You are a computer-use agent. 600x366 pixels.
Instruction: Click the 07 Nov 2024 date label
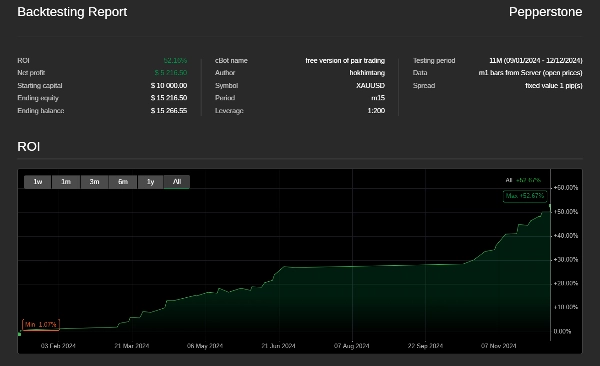(498, 346)
